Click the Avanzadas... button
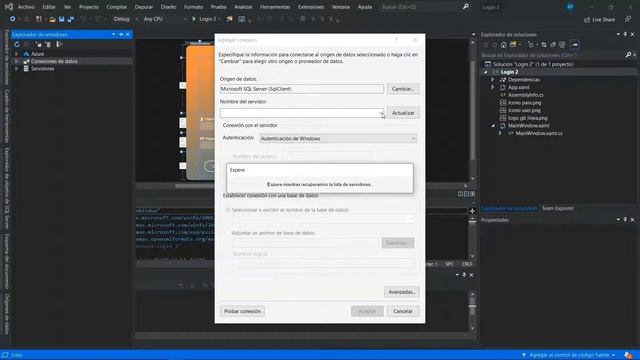 (x=402, y=292)
